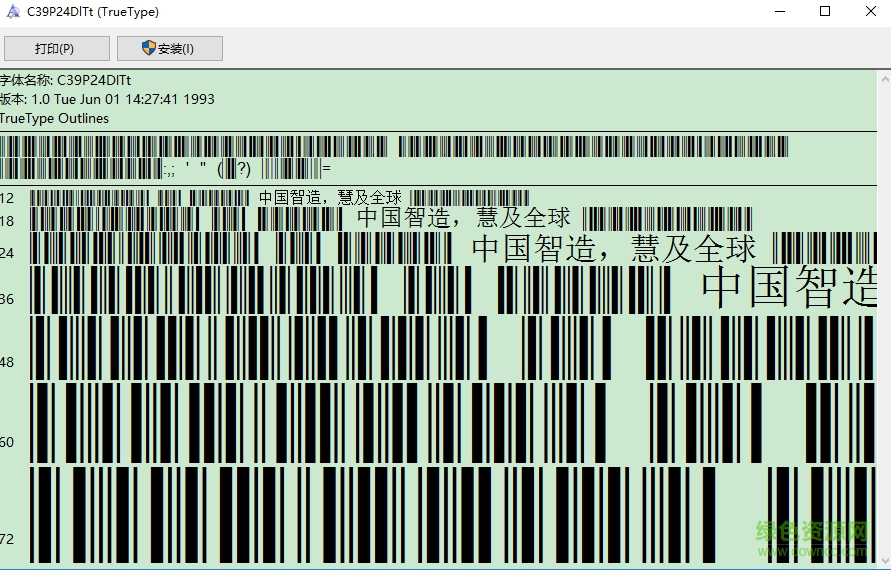Minimize the font viewer window
The image size is (891, 570).
click(x=780, y=11)
